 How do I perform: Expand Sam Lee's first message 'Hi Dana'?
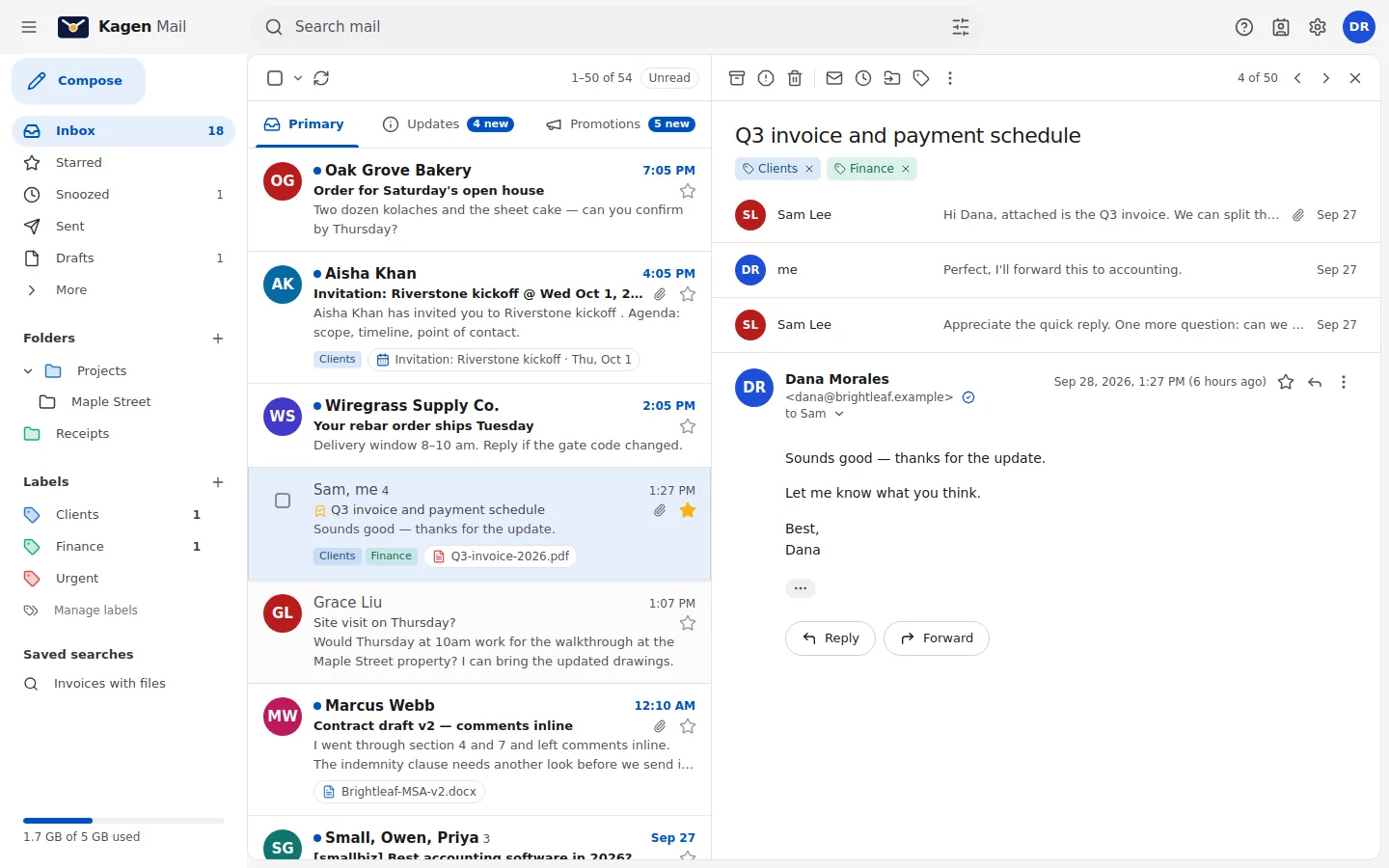coord(1046,215)
